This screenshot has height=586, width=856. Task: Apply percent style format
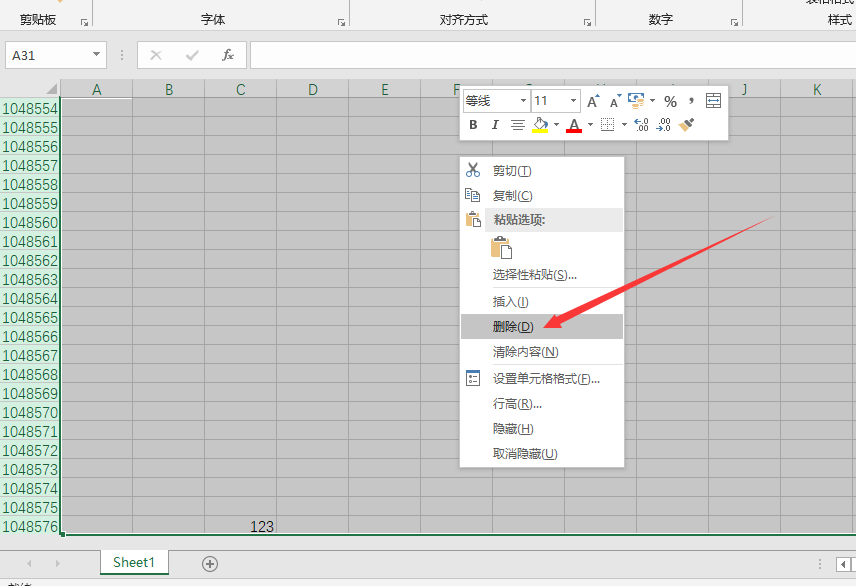(x=670, y=101)
